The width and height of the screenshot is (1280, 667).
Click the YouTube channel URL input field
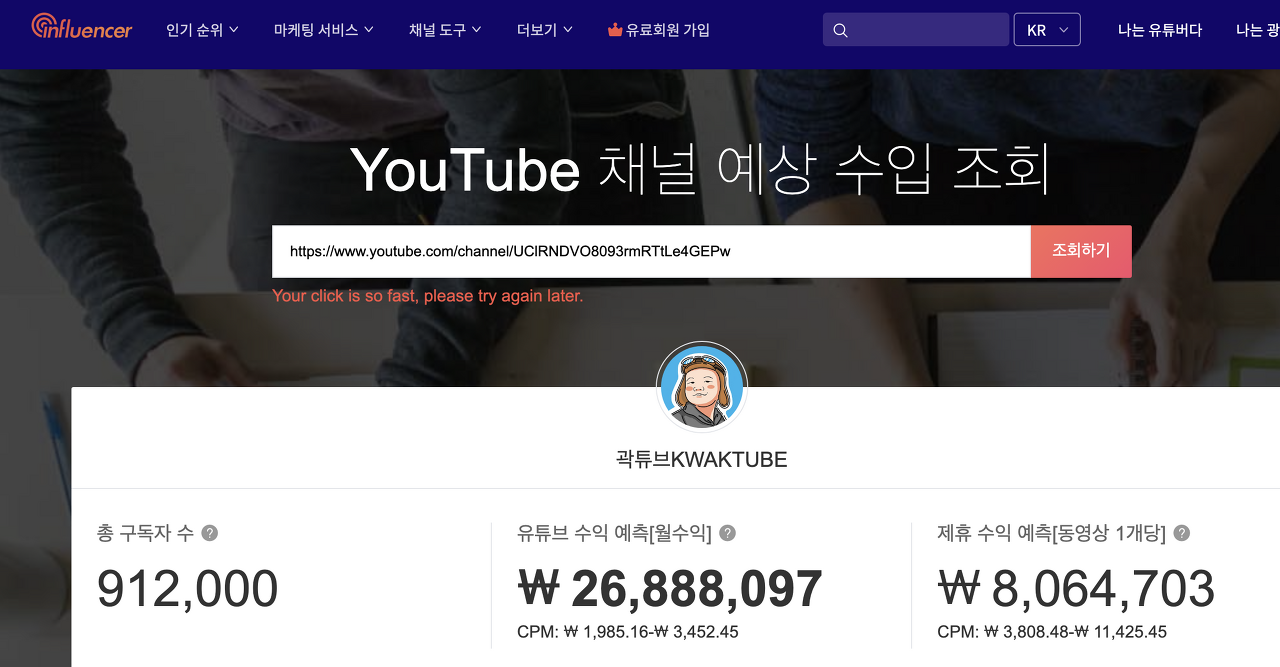[651, 251]
